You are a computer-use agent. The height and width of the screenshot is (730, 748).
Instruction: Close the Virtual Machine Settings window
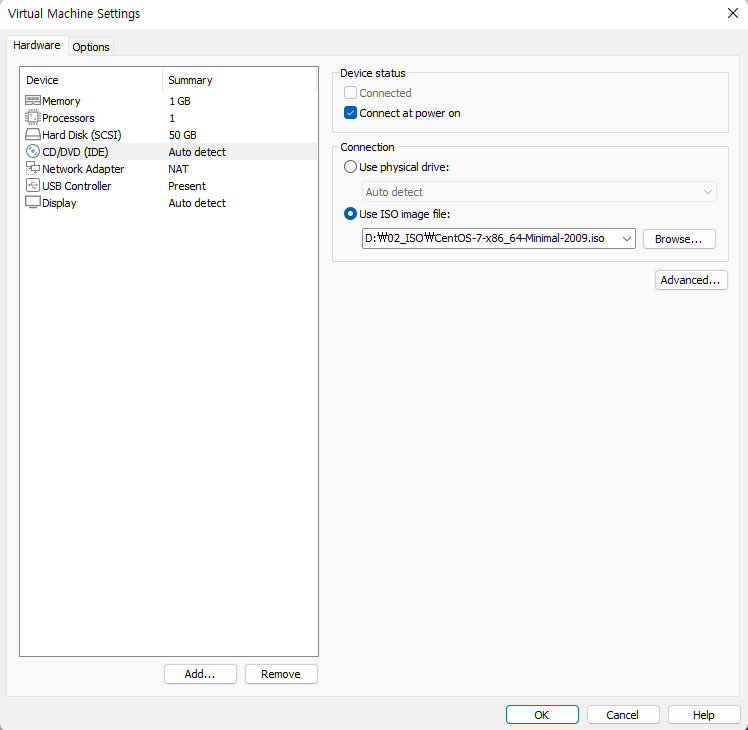point(733,13)
